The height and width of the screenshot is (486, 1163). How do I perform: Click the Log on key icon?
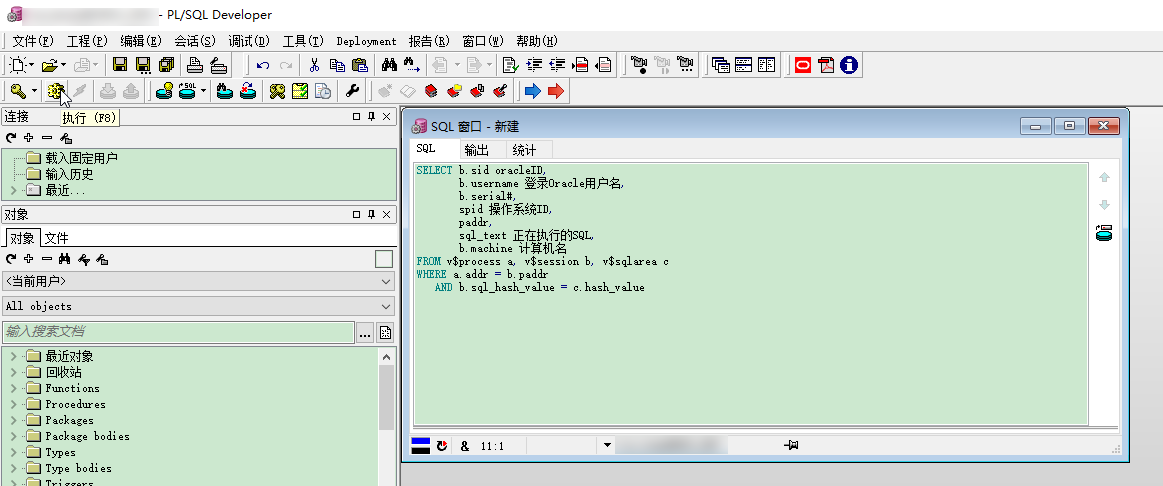click(19, 91)
